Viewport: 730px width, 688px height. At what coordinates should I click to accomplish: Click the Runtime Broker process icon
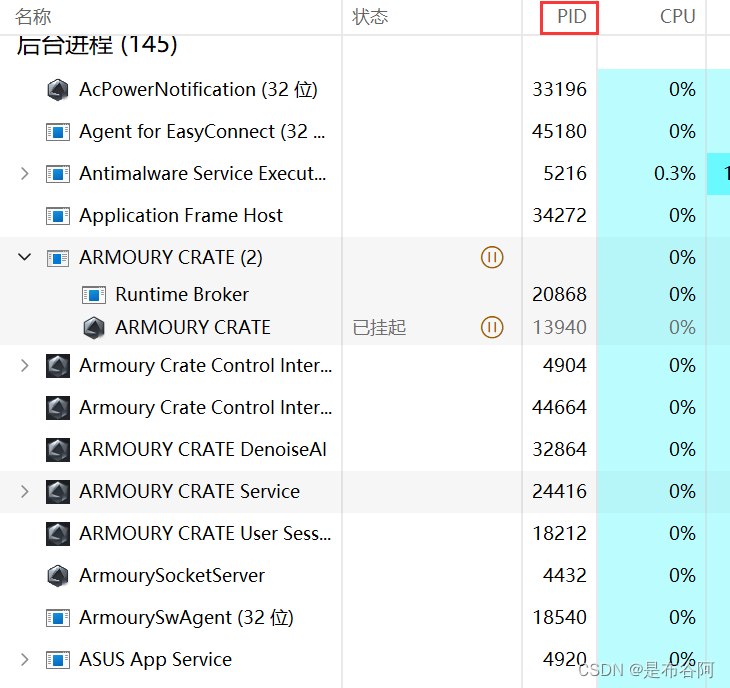coord(94,295)
